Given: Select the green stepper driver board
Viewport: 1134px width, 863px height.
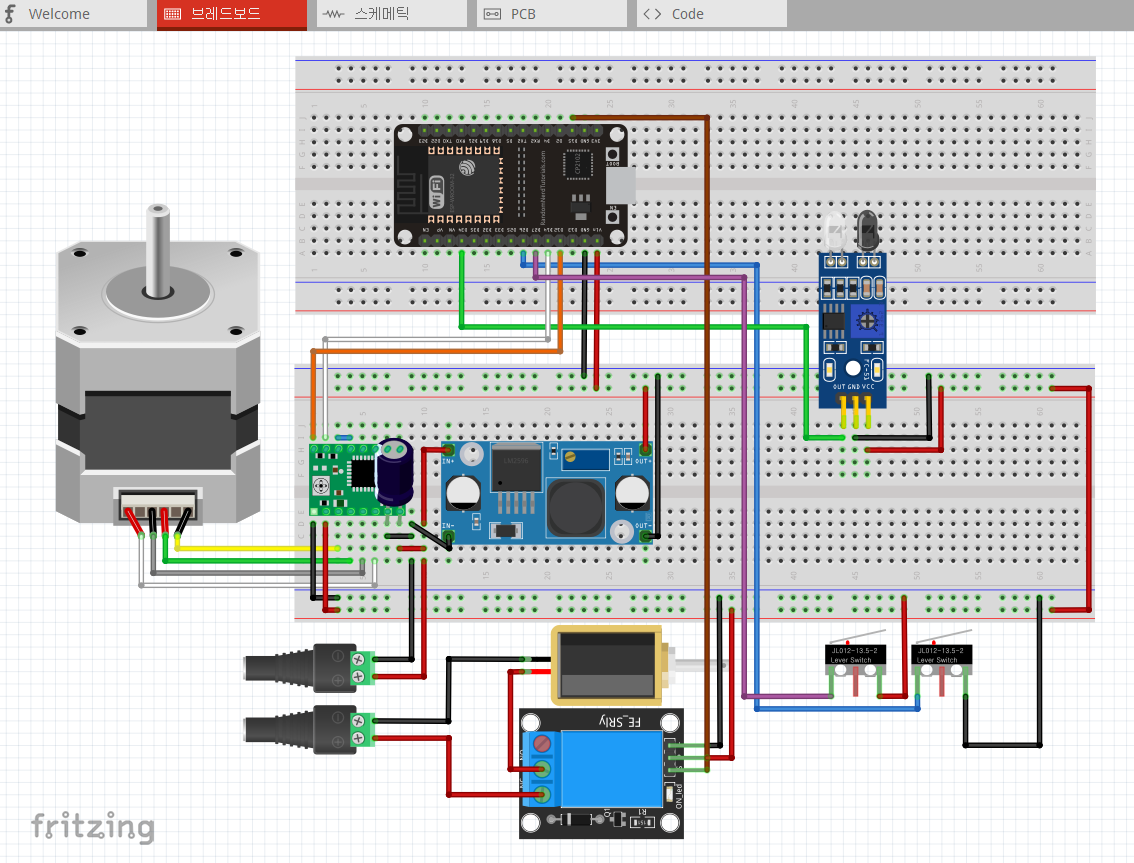Looking at the screenshot, I should 340,480.
